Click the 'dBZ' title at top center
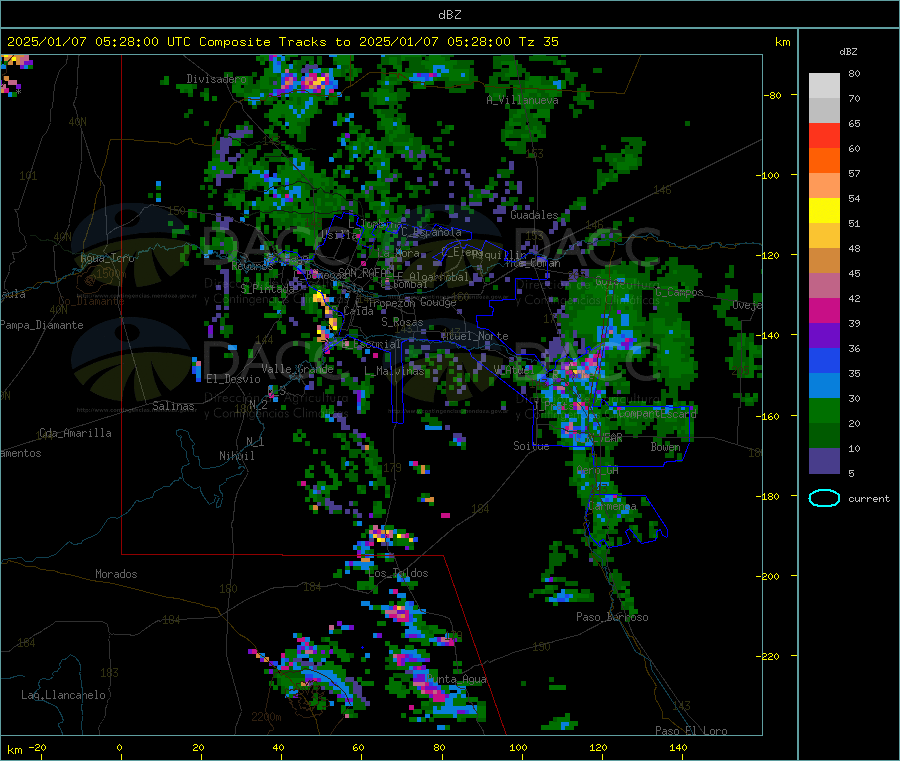This screenshot has width=900, height=761. (449, 15)
